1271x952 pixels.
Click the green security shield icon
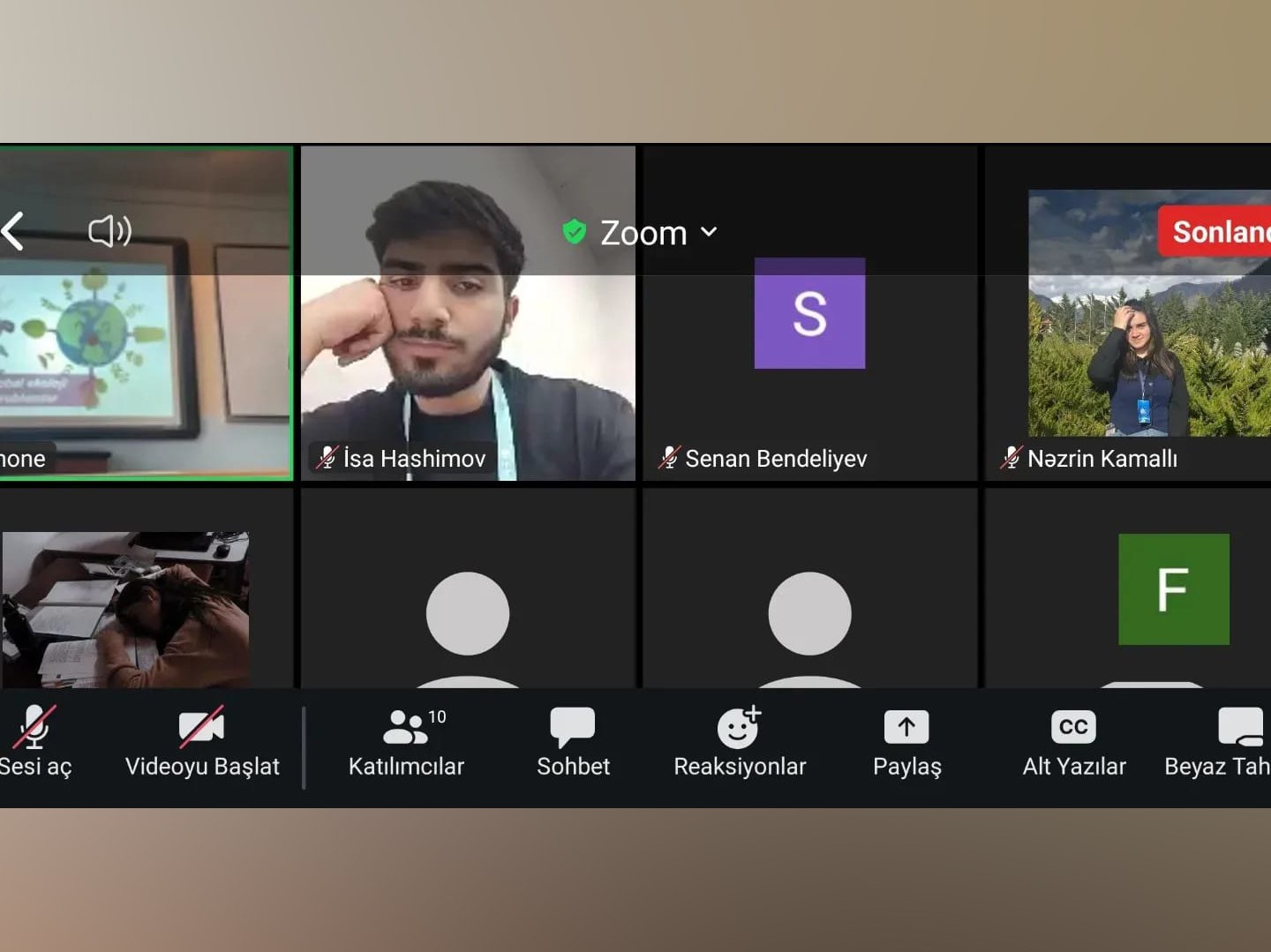click(x=575, y=232)
